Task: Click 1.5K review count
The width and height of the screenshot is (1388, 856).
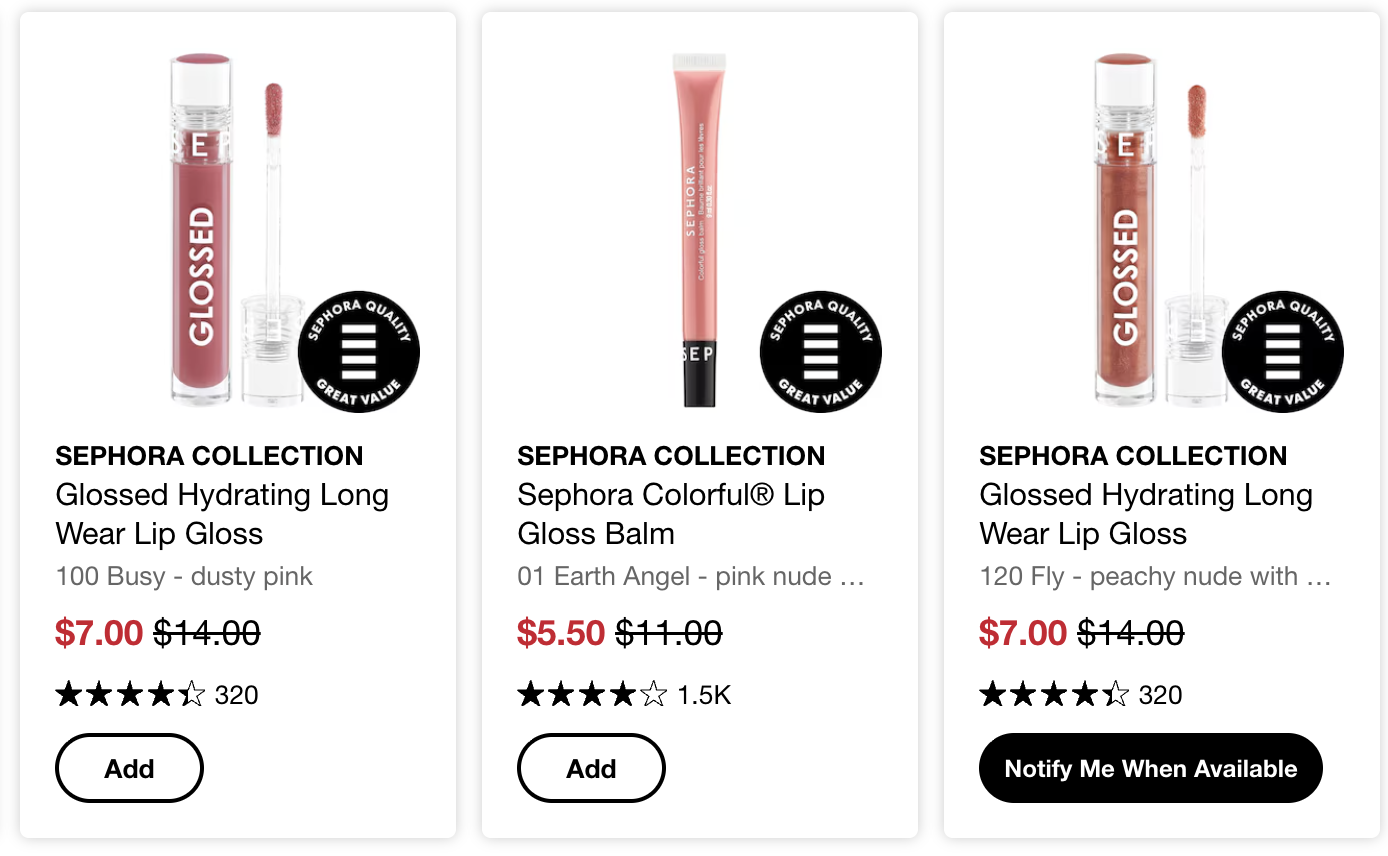Action: point(704,695)
